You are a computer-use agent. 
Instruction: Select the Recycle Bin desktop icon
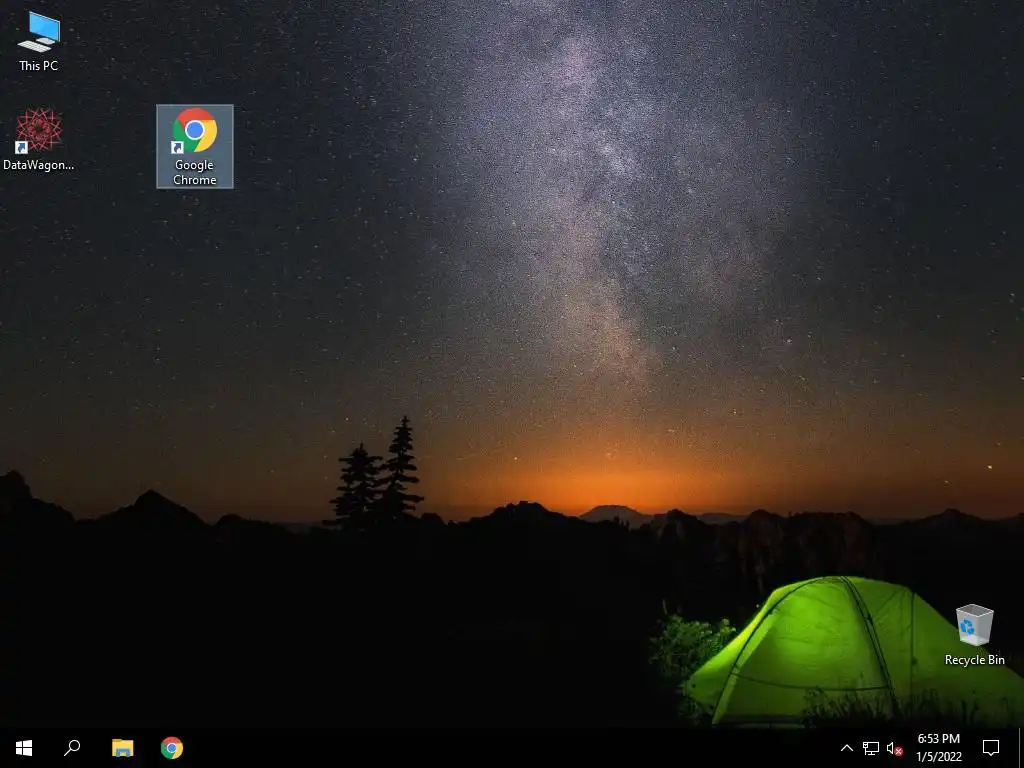pyautogui.click(x=974, y=634)
